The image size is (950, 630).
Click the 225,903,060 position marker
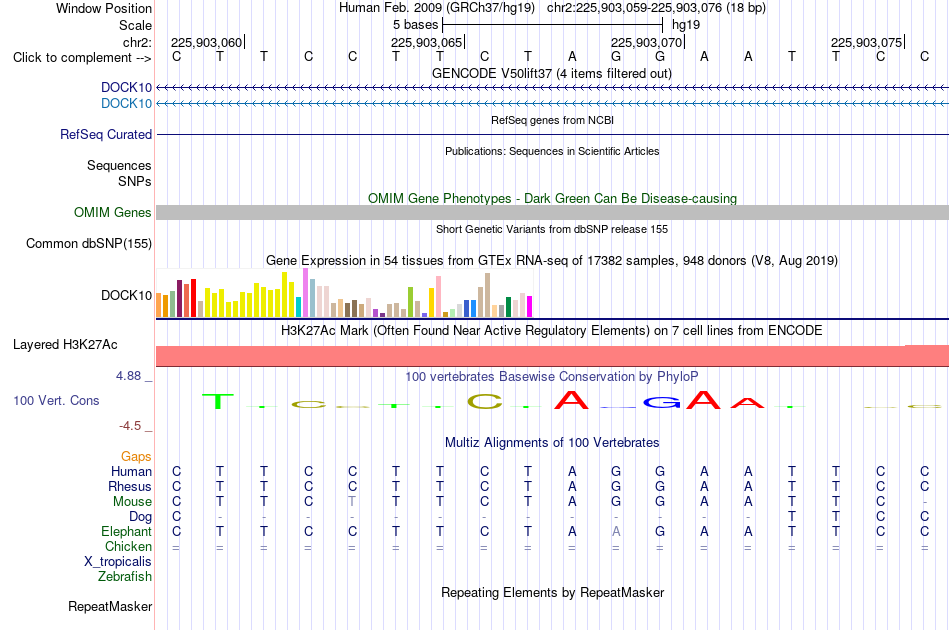207,42
